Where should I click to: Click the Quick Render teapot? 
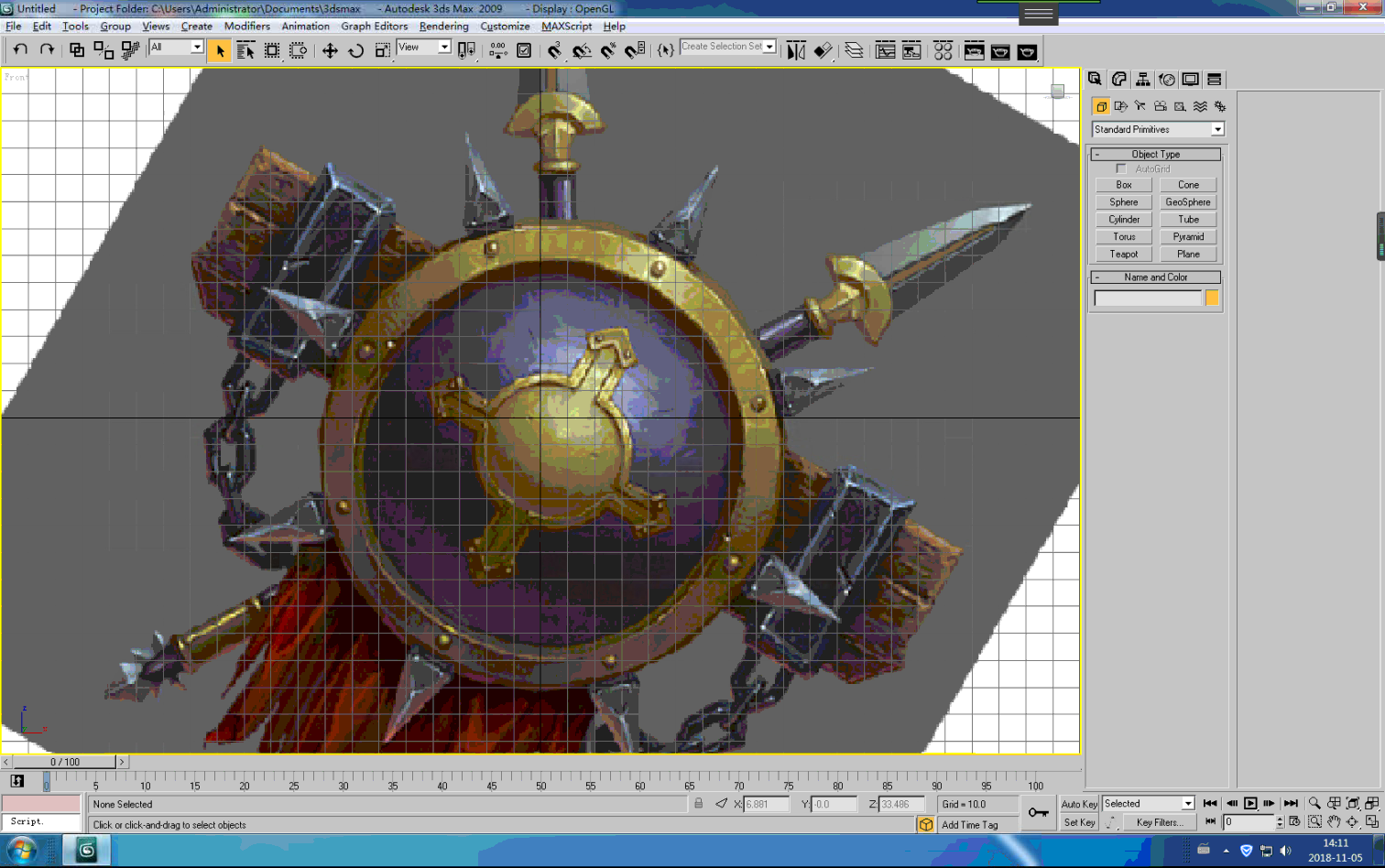[x=1027, y=50]
